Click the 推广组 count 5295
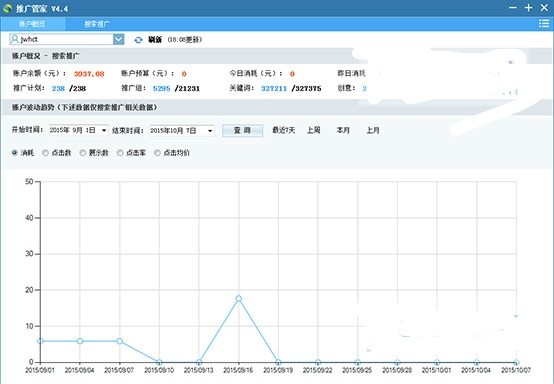 pos(161,88)
